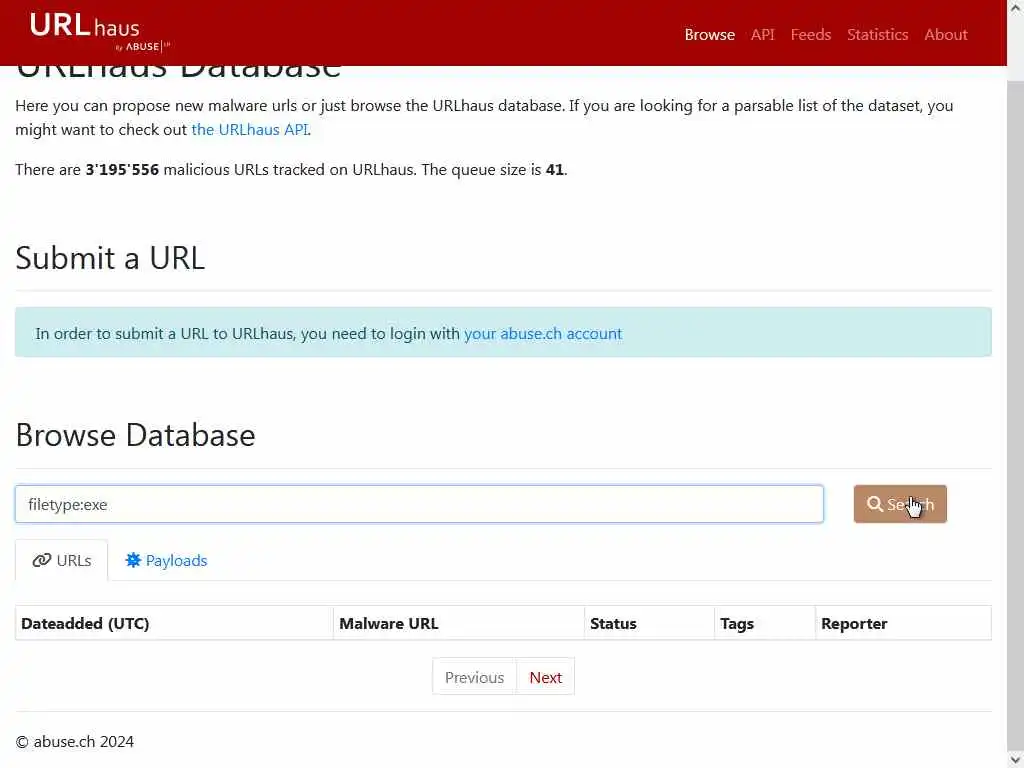Screen dimensions: 1024x768
Task: Follow the URLhaus API link
Action: point(249,129)
